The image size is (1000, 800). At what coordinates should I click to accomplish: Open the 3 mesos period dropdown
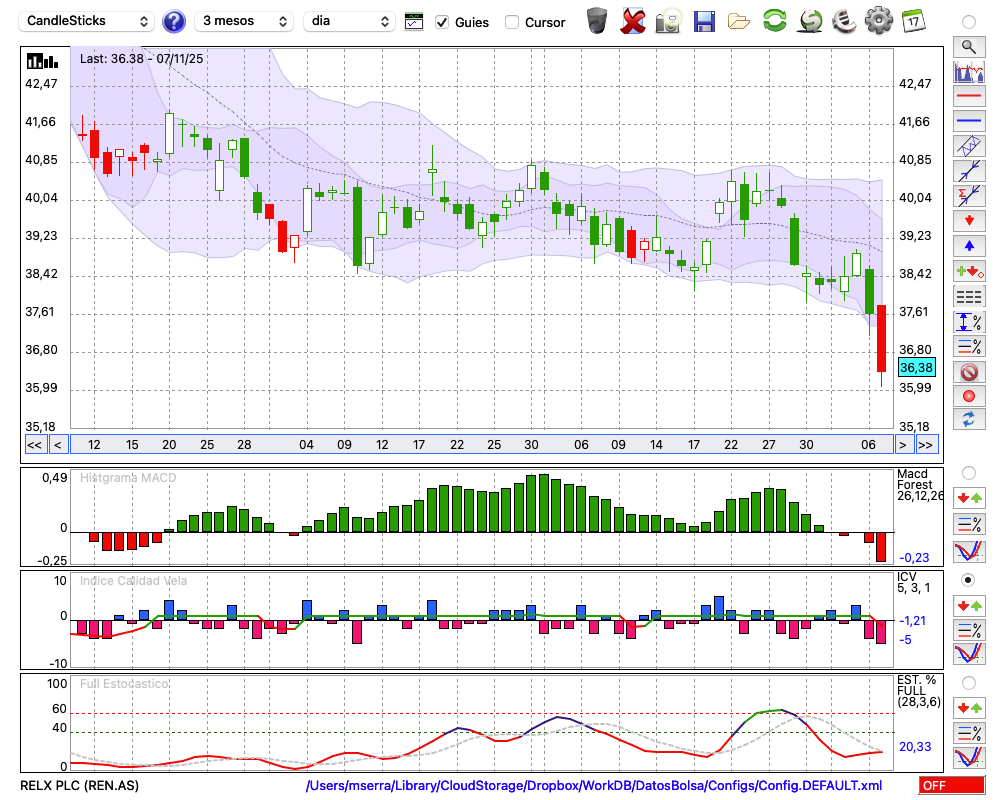point(244,21)
